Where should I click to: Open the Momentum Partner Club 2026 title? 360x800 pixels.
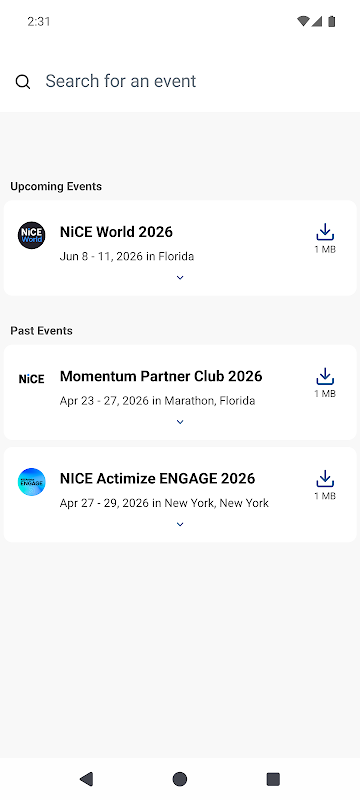tap(161, 377)
